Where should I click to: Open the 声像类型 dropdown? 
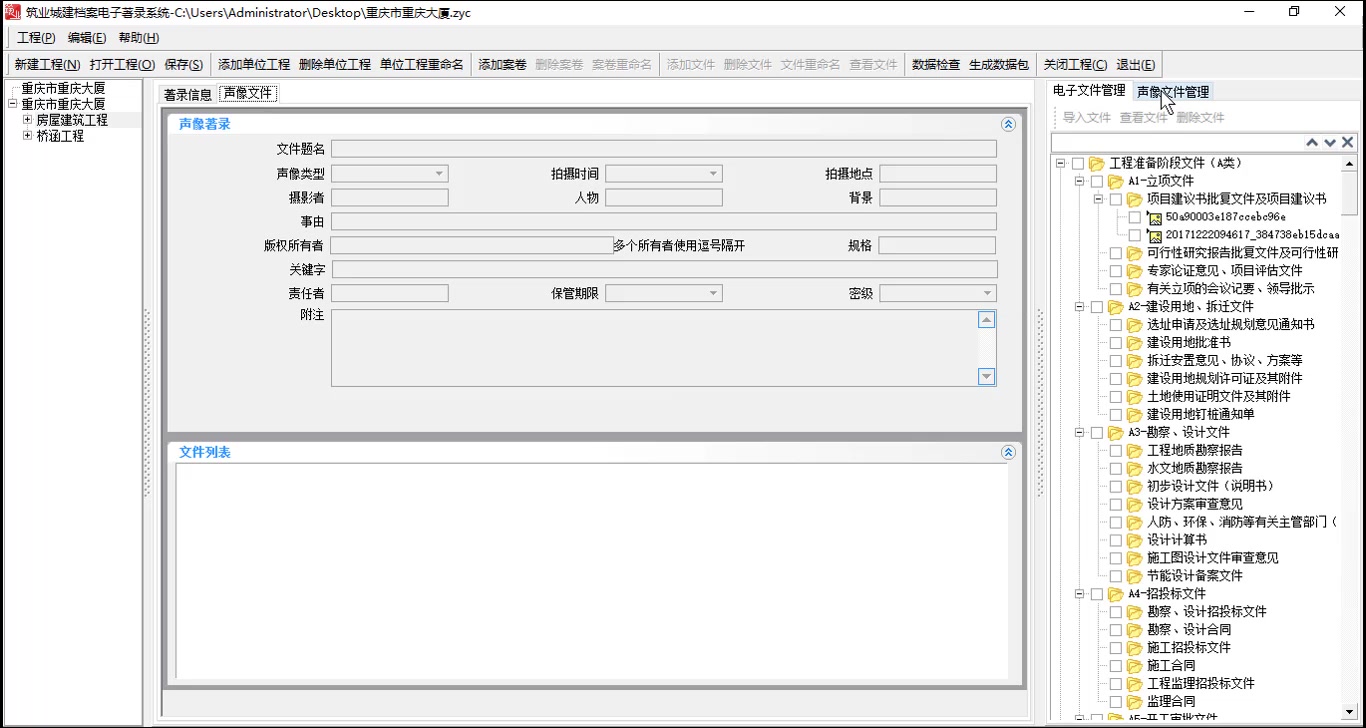click(x=439, y=173)
